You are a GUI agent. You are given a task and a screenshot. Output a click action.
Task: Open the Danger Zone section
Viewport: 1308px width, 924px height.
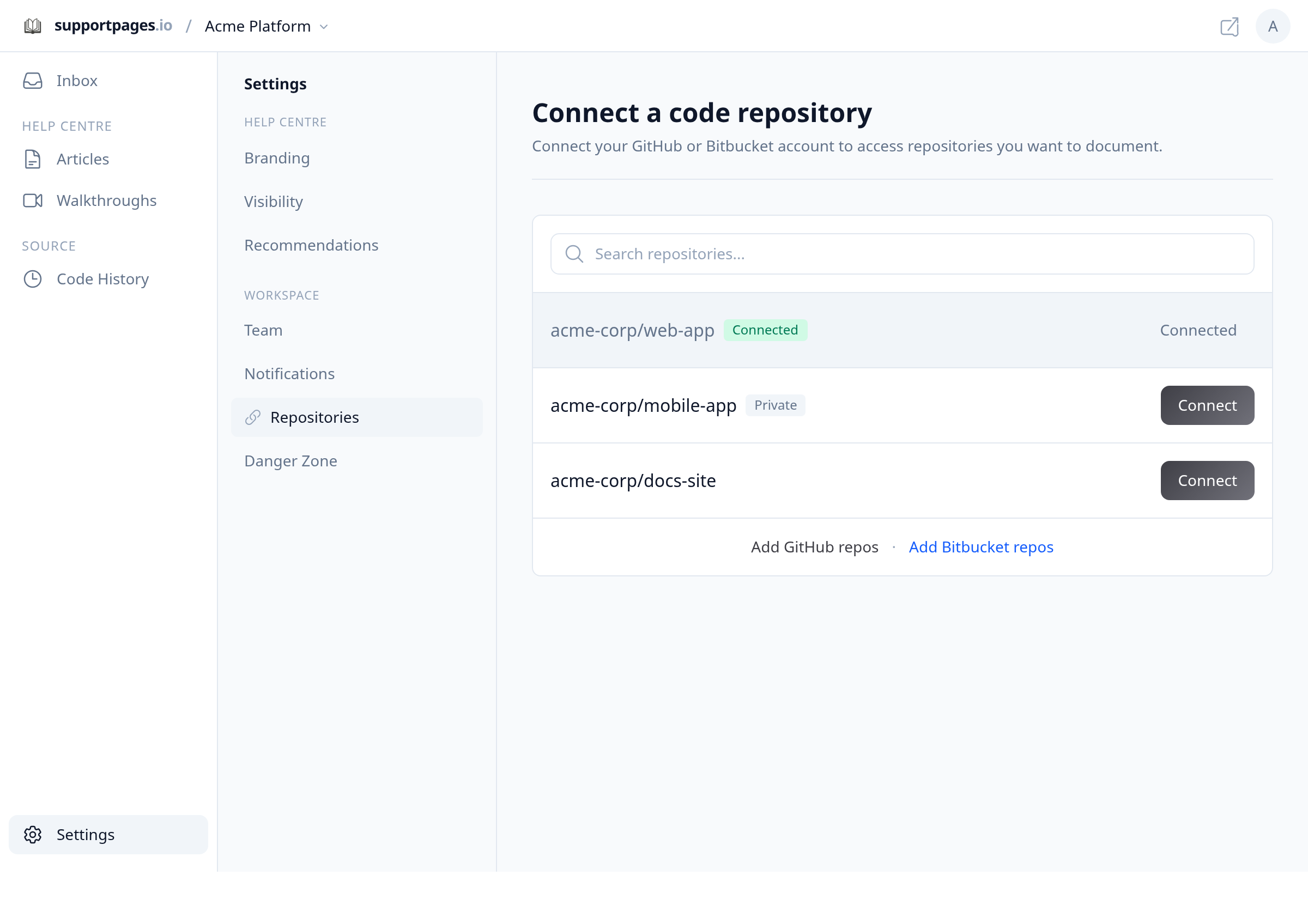(x=290, y=461)
